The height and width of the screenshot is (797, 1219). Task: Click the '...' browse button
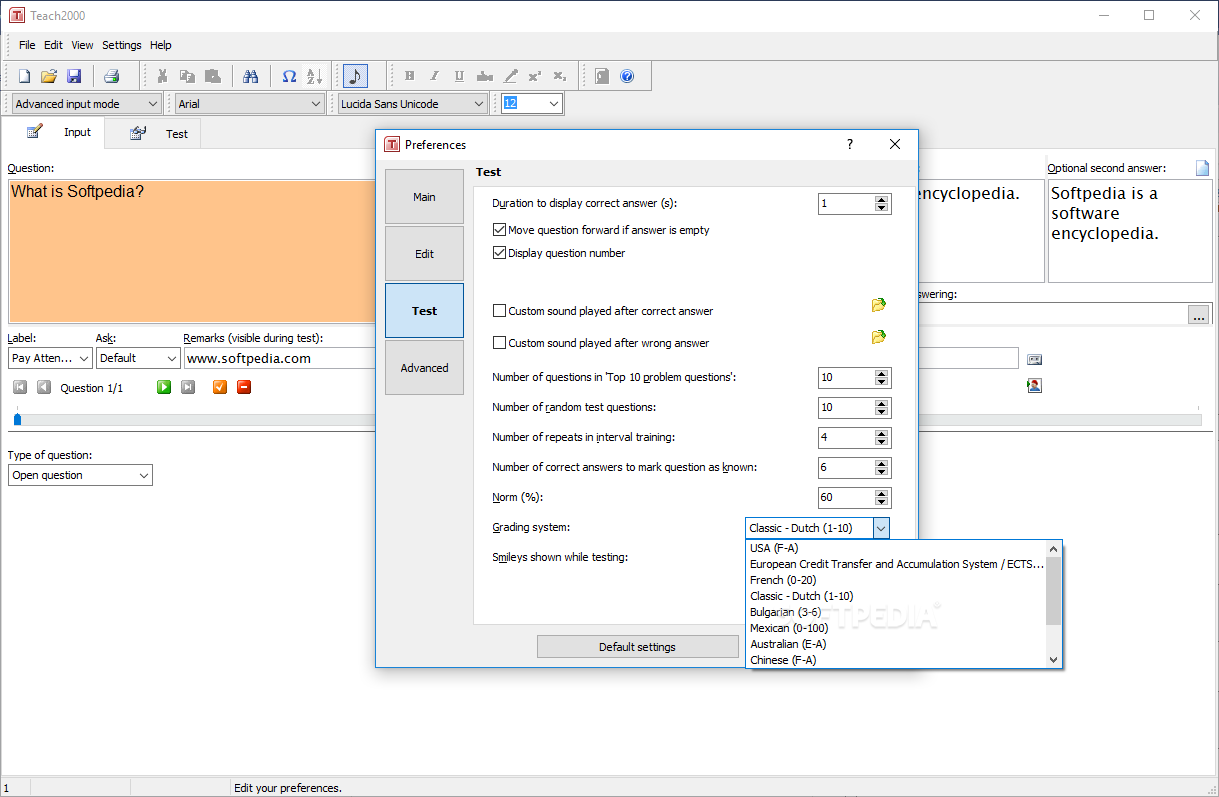click(x=1198, y=315)
